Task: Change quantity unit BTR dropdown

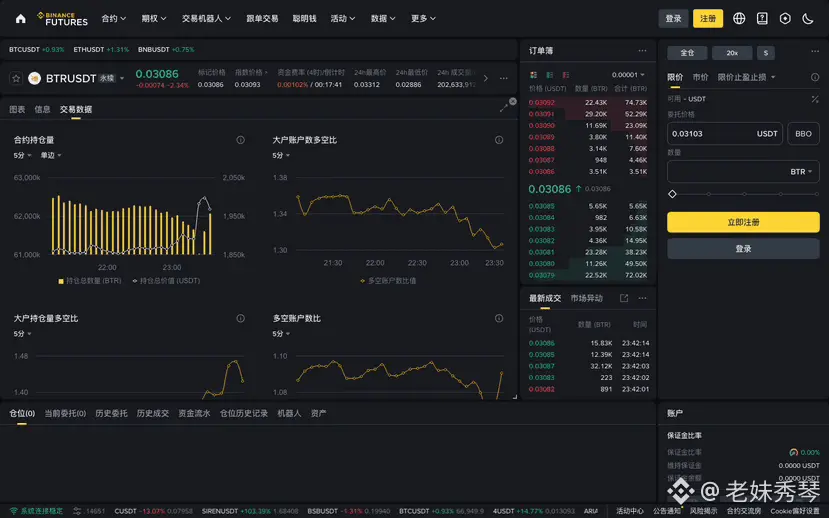Action: coord(801,172)
